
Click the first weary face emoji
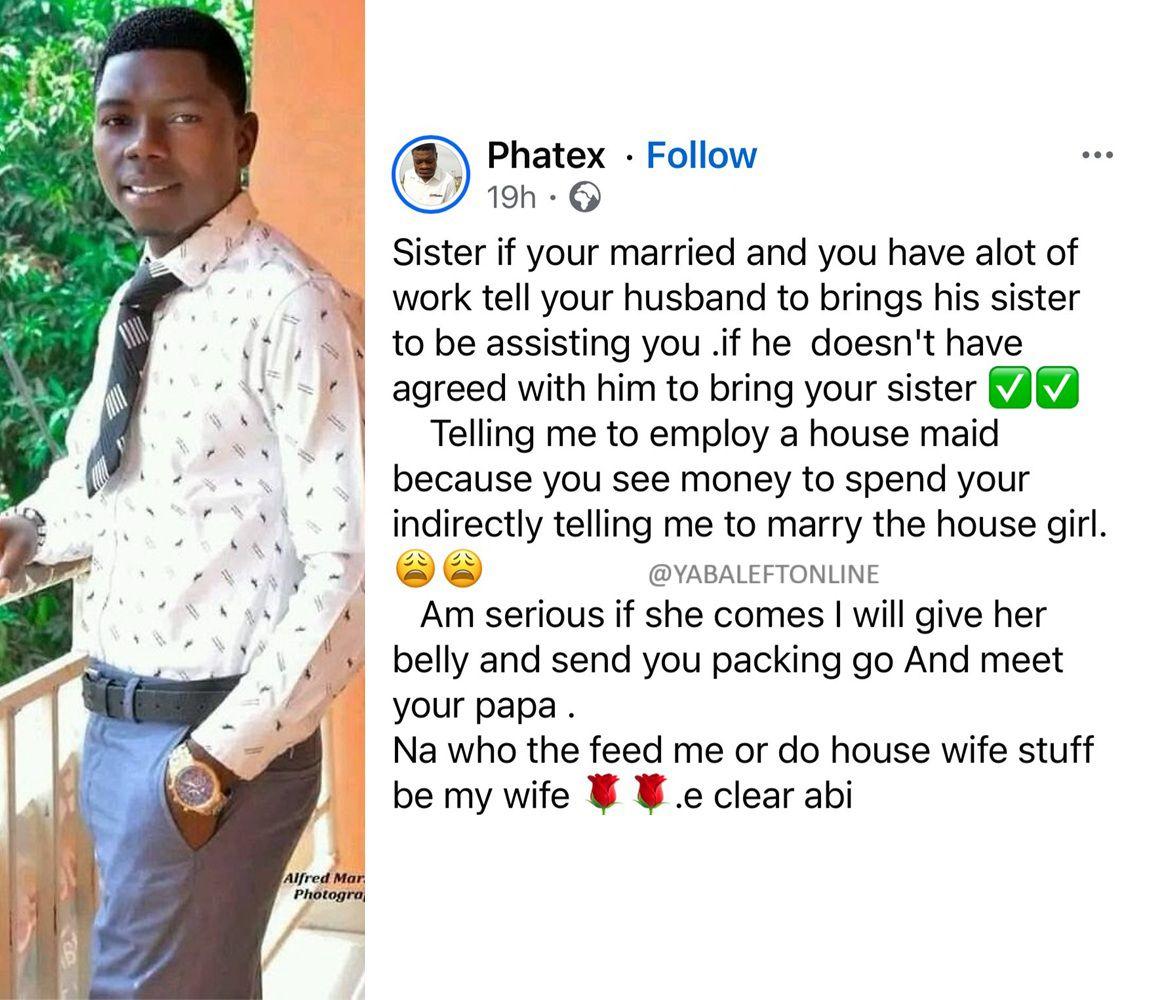pos(415,568)
